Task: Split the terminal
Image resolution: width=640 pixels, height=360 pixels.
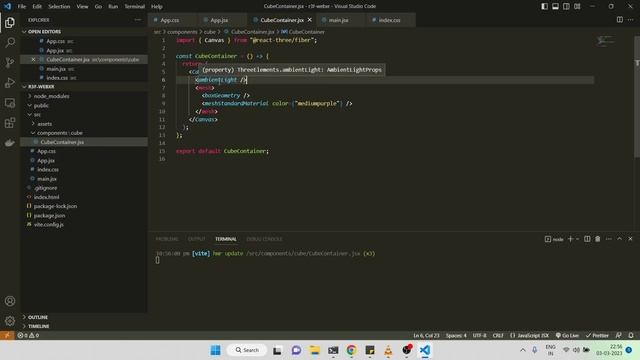Action: (587, 239)
